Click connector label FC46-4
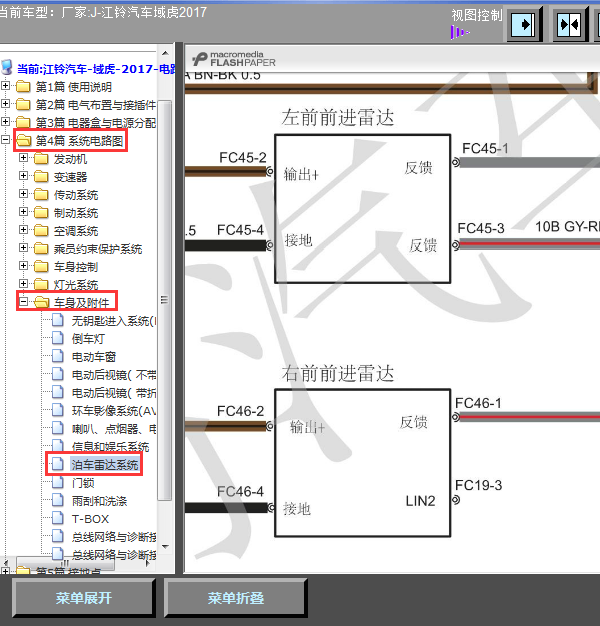 [x=240, y=491]
